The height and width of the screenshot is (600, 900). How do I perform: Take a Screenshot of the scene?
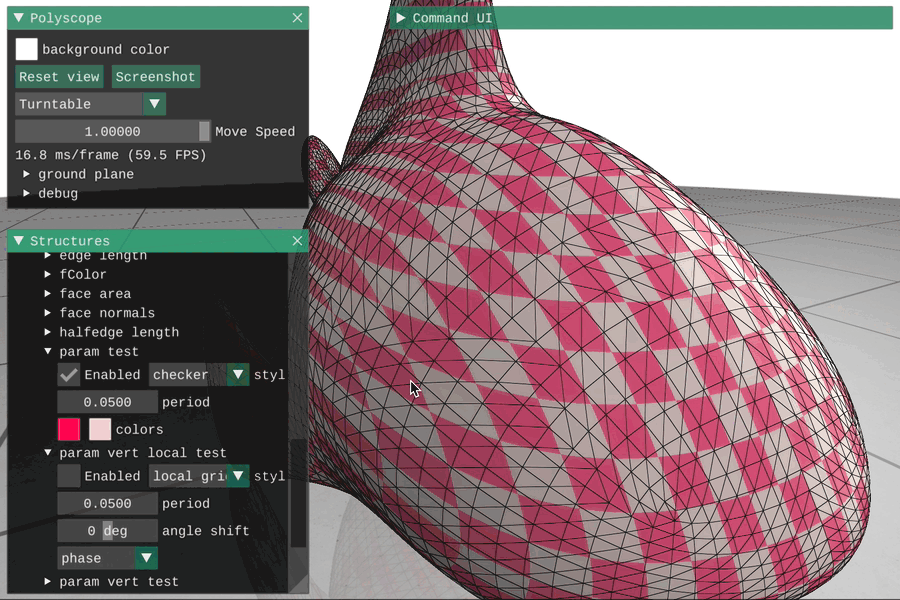pos(155,76)
